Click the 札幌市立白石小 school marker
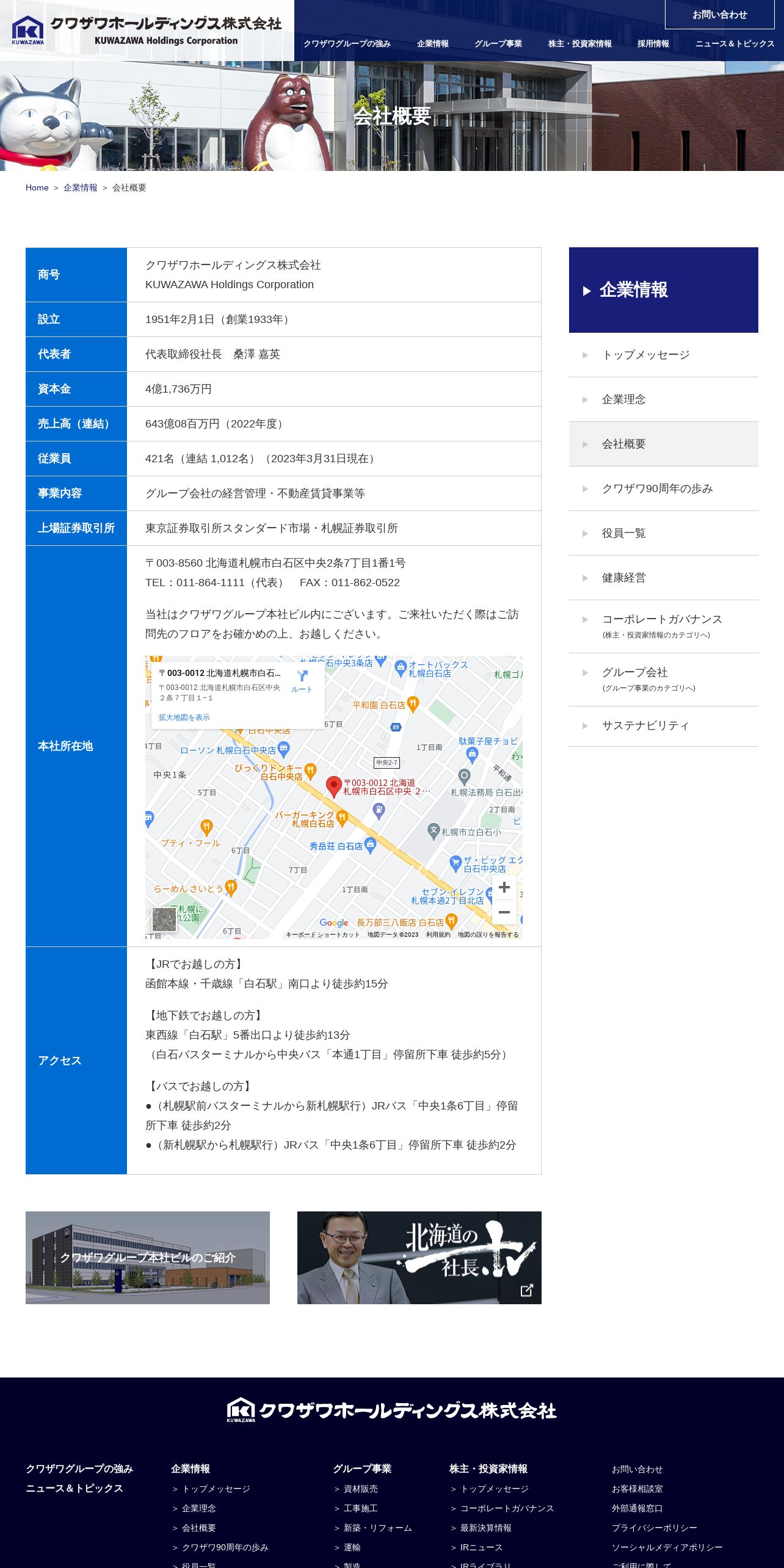This screenshot has height=1568, width=784. (x=434, y=831)
